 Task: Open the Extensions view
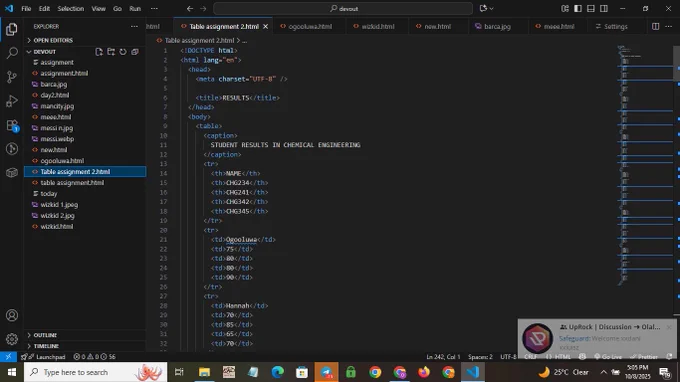12,125
